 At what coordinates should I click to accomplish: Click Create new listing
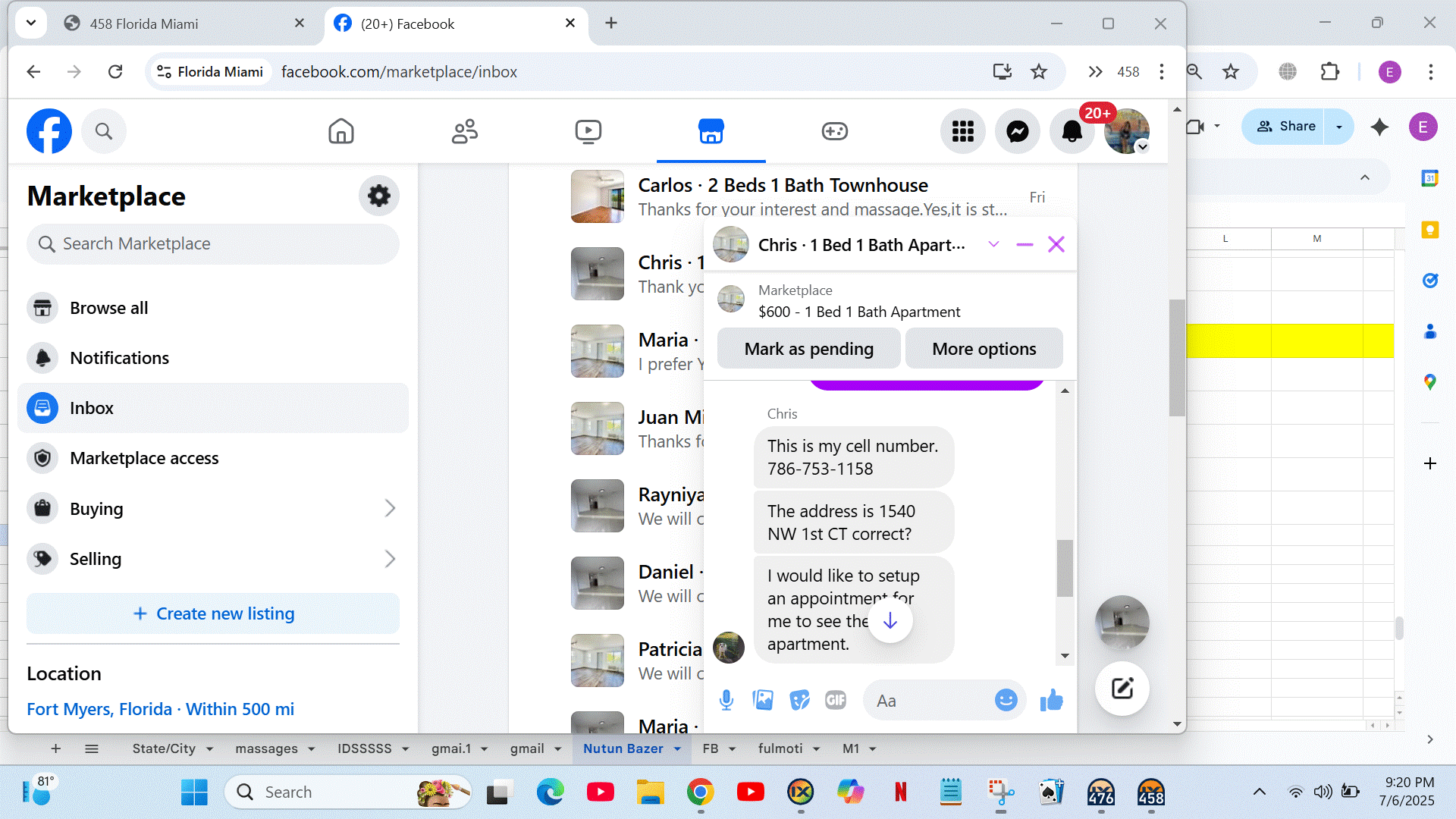(213, 613)
